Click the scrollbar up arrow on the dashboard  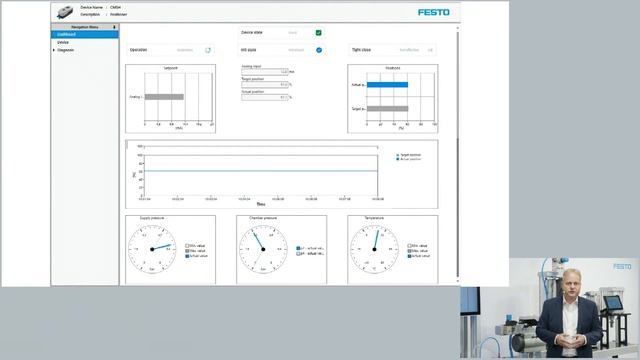(458, 28)
